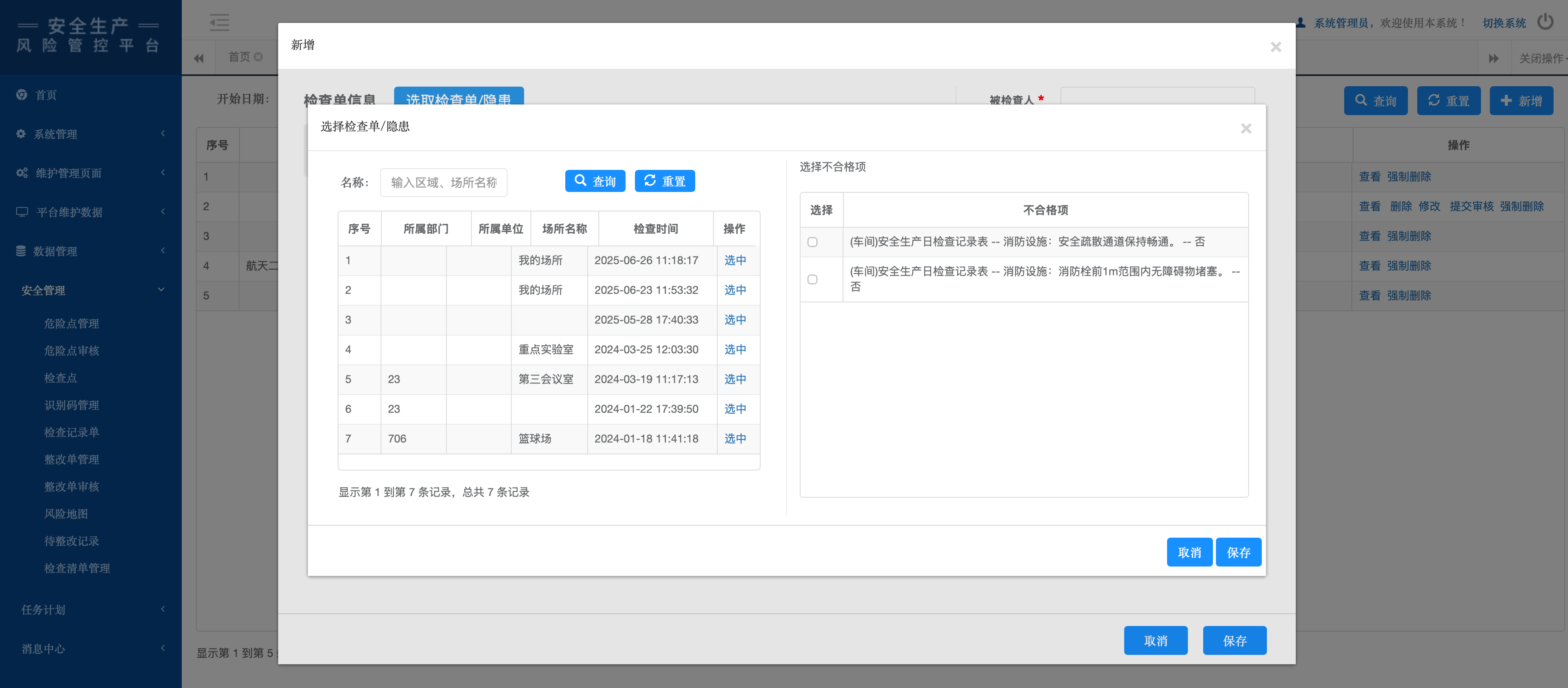1568x688 pixels.
Task: Click the tab scroll-right double arrow
Action: point(1493,59)
